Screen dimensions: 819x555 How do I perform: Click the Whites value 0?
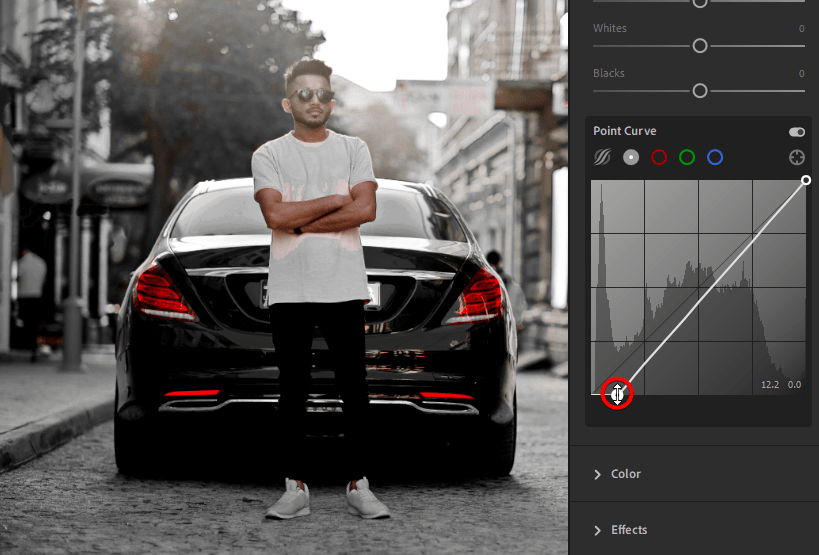pyautogui.click(x=801, y=29)
